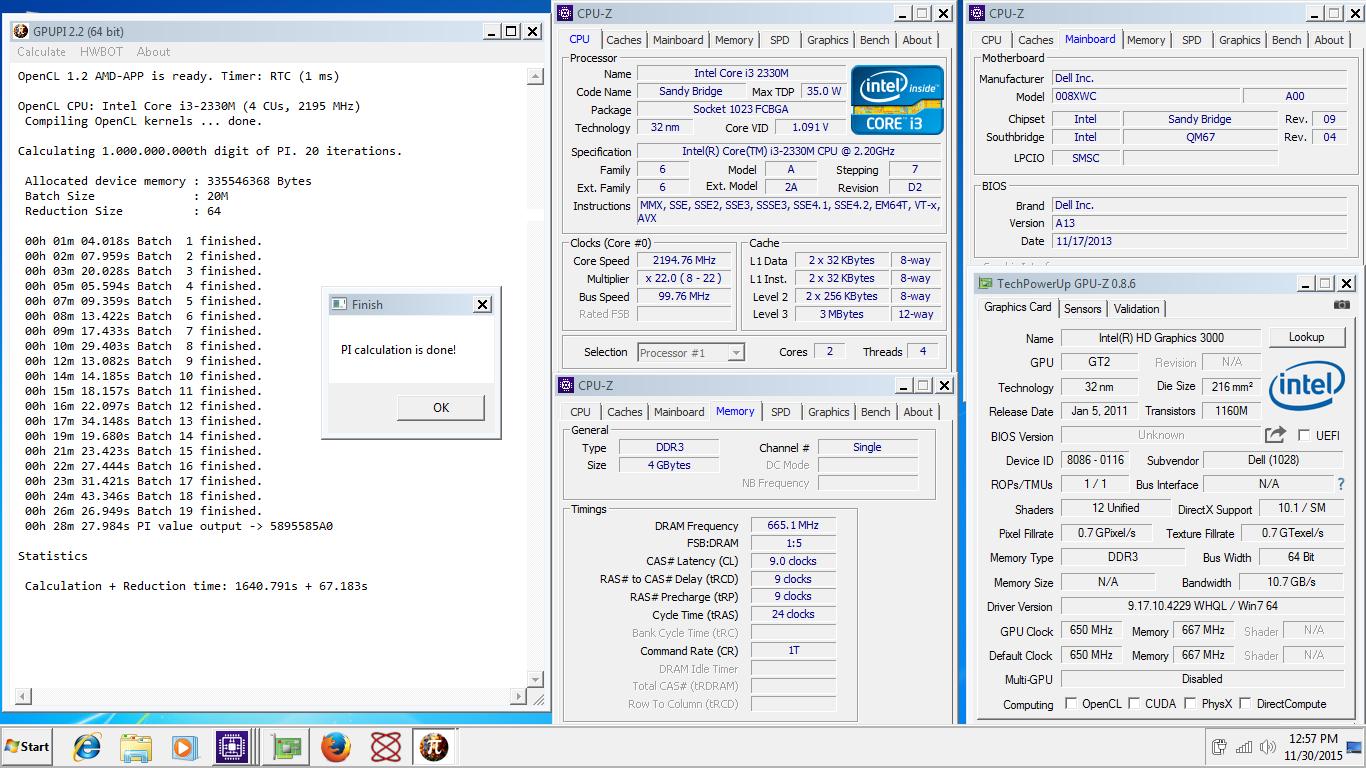Click the mainboard Model 008XWC field
The width and height of the screenshot is (1366, 768).
[x=1145, y=96]
